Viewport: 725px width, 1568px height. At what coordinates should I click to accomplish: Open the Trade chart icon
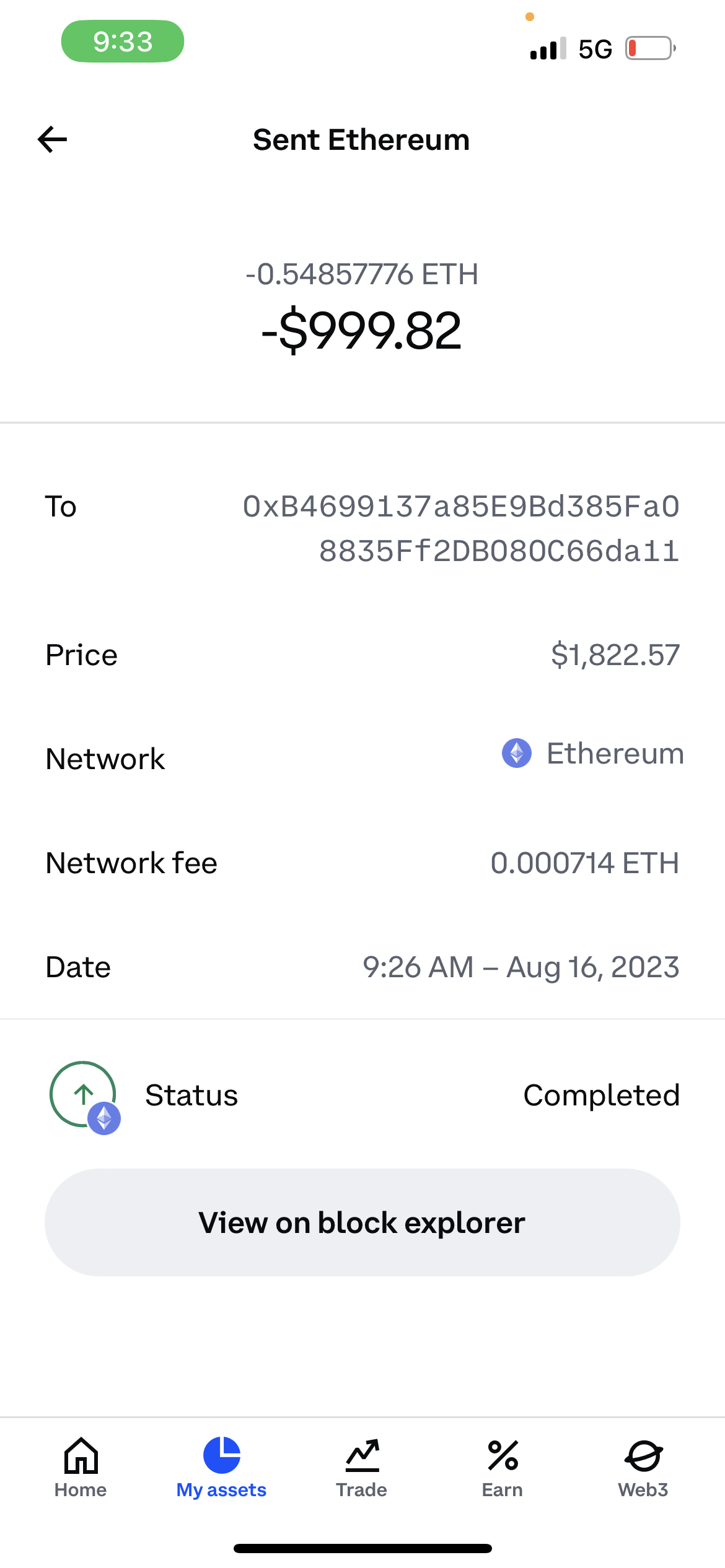362,1455
